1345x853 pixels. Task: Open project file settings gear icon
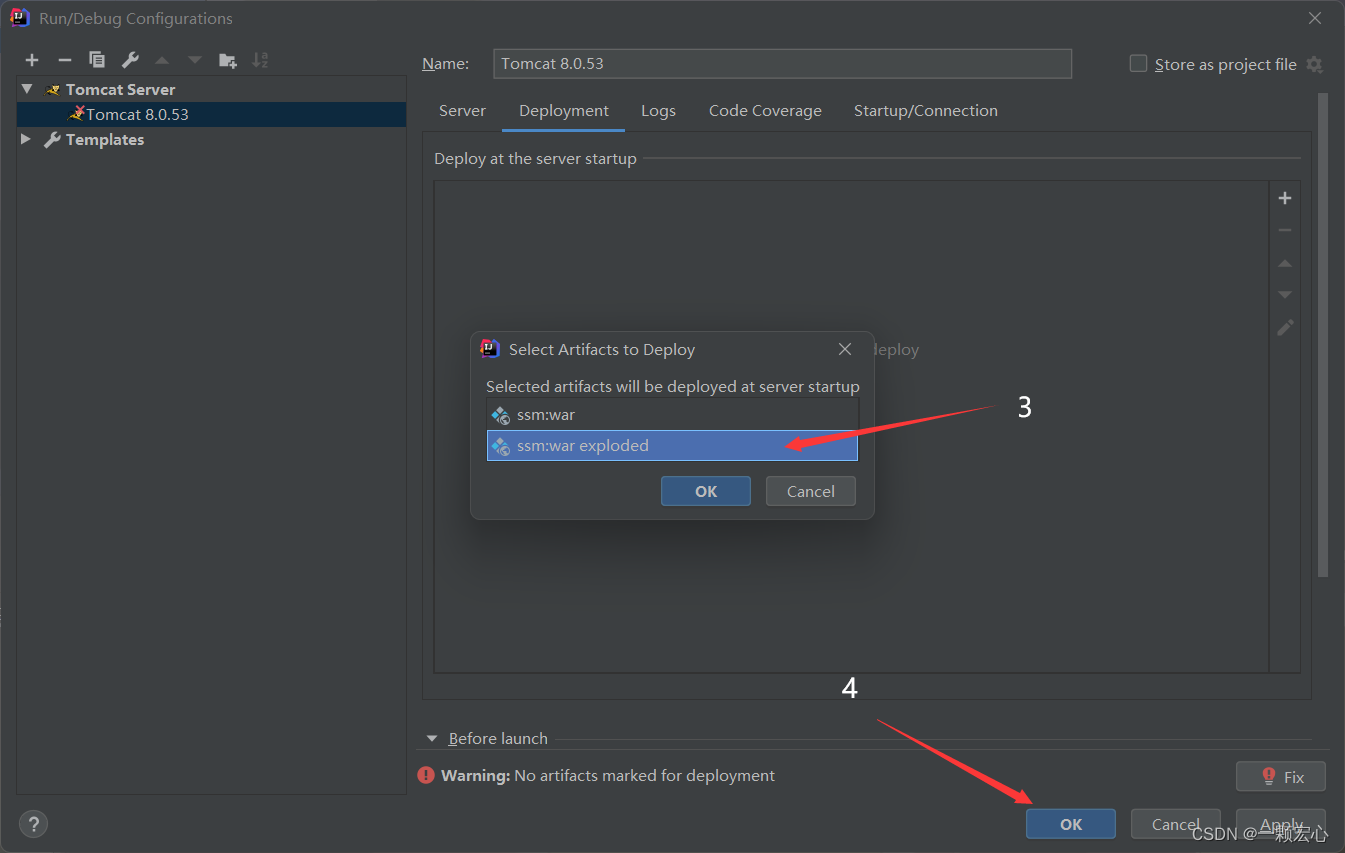point(1314,64)
